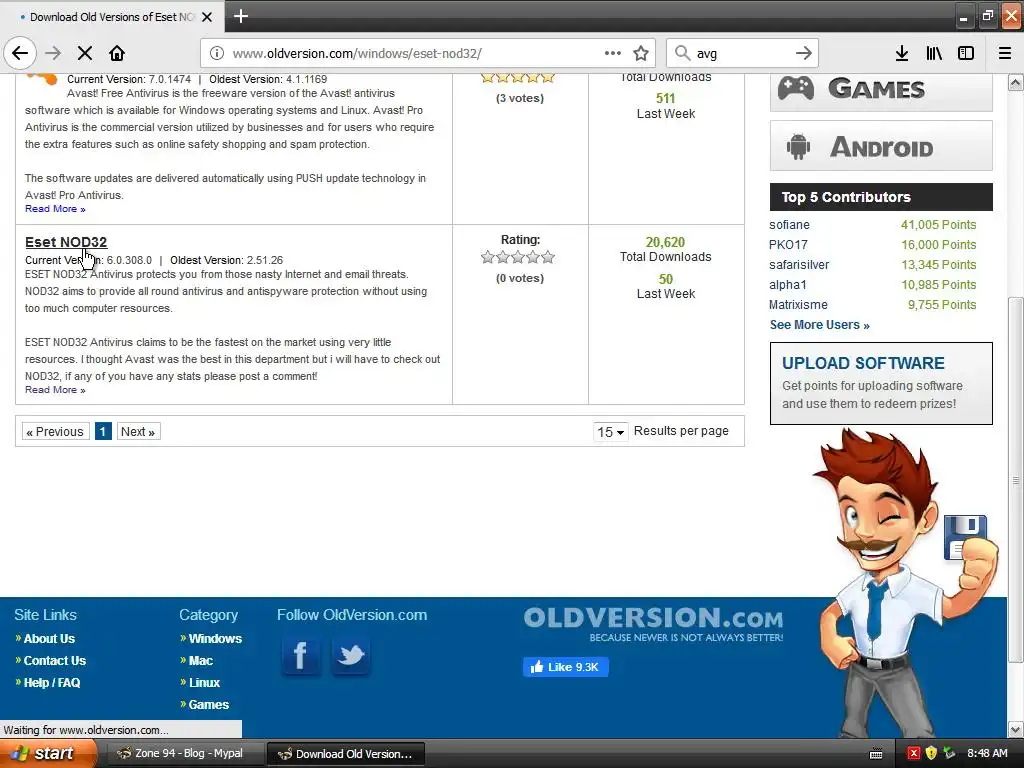Open the Games category banner

point(881,90)
